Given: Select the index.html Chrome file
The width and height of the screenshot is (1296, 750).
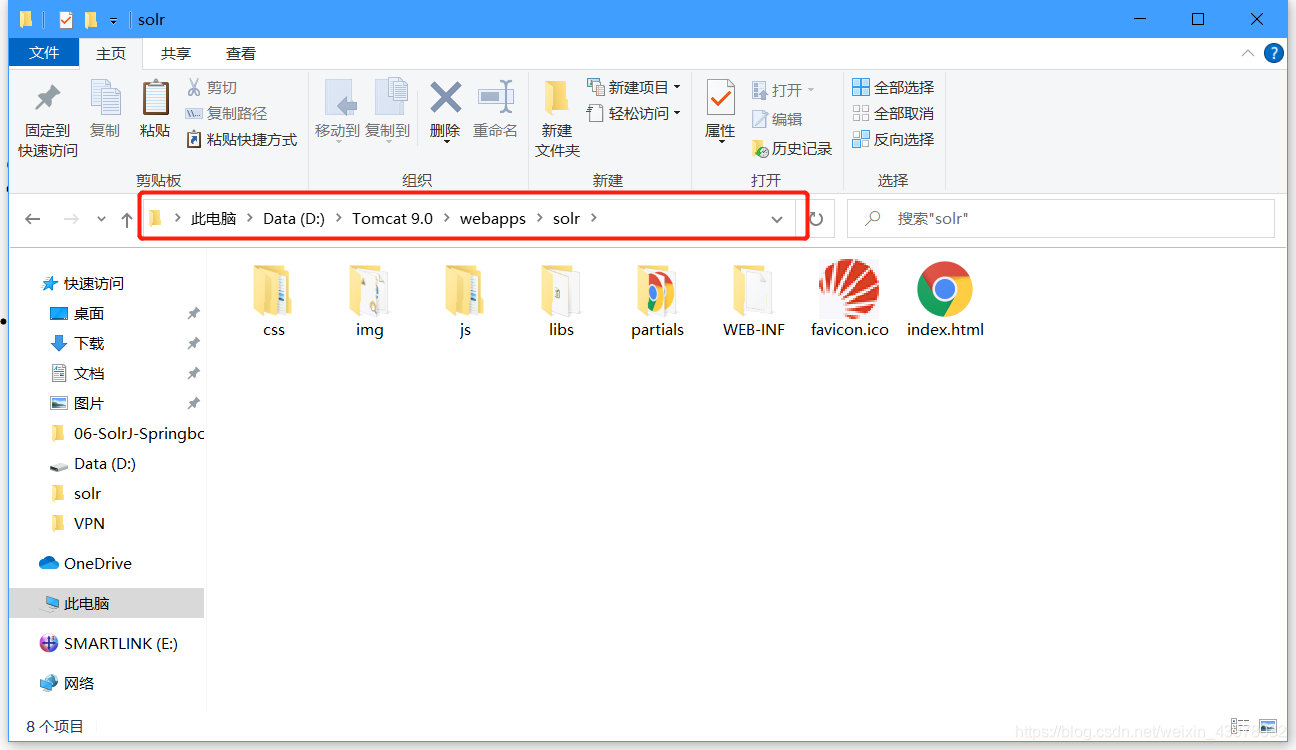Looking at the screenshot, I should [x=945, y=300].
